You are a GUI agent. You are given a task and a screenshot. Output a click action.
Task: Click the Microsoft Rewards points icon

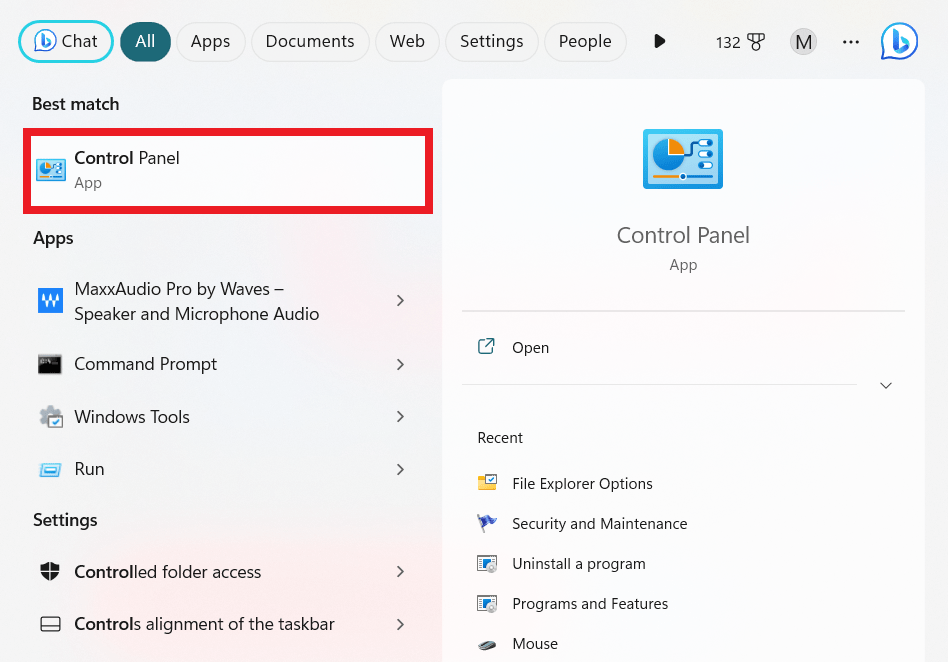click(757, 41)
